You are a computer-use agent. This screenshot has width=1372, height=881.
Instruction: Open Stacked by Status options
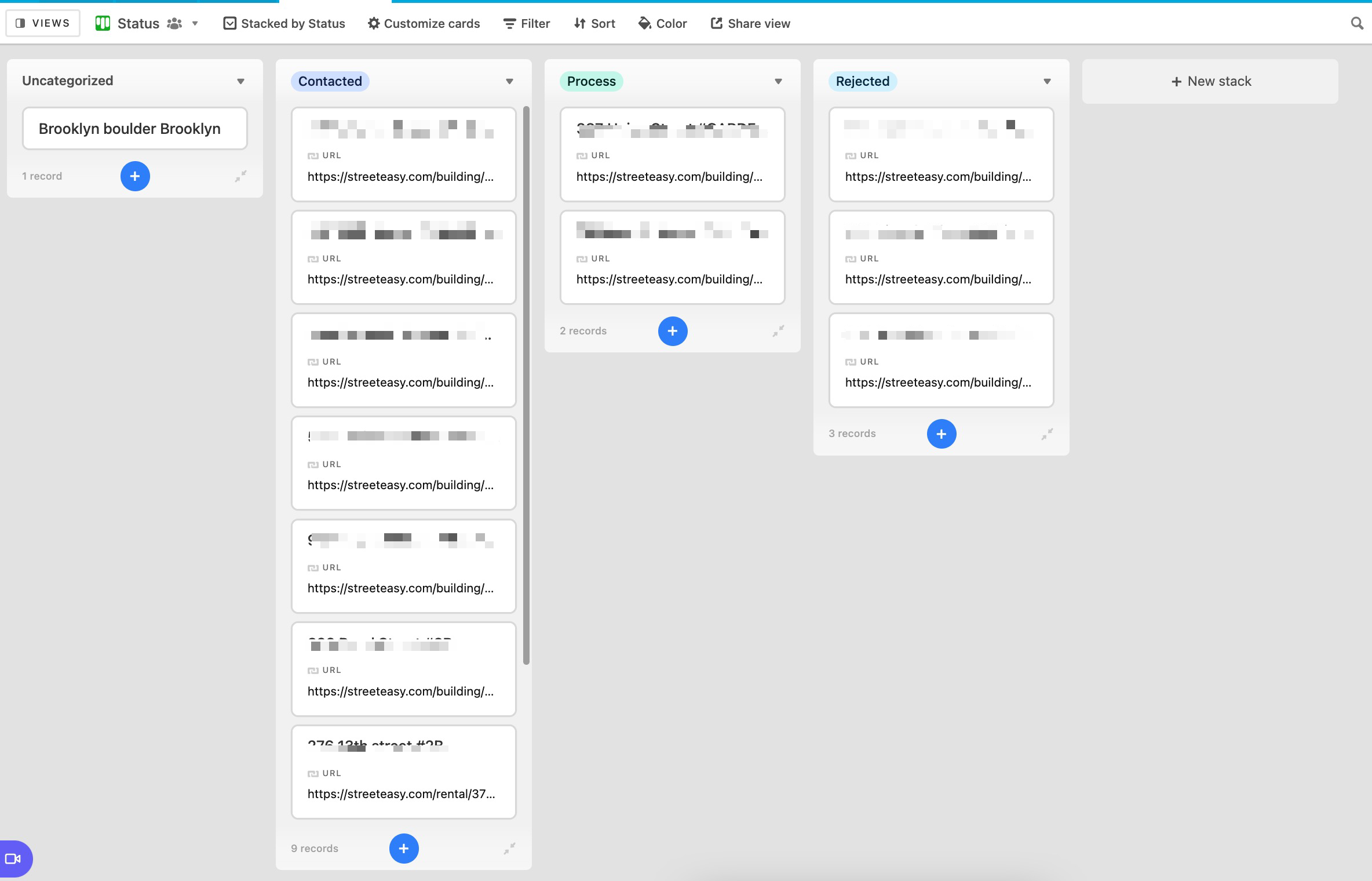(x=284, y=23)
